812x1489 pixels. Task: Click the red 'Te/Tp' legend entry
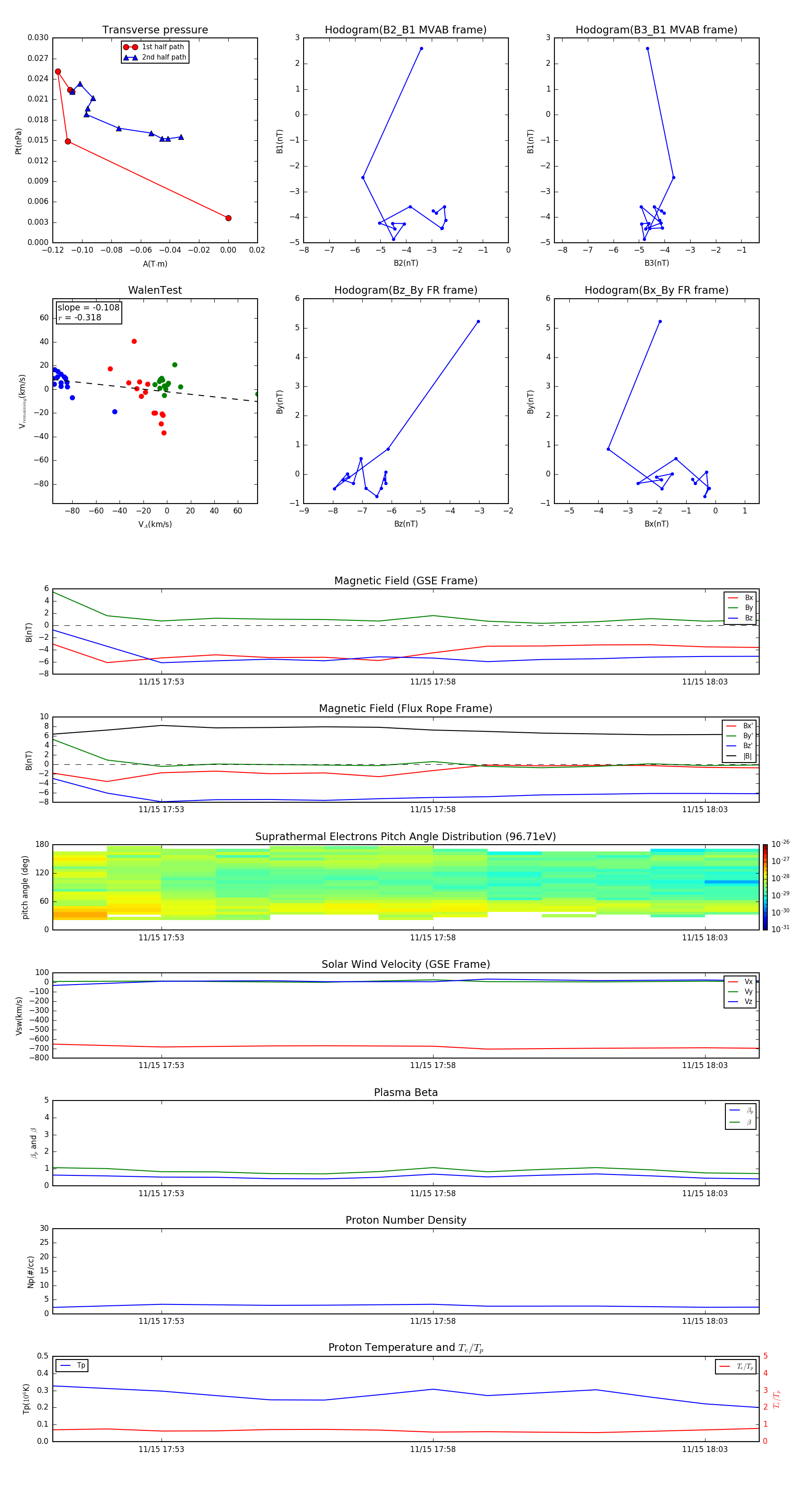point(736,1366)
